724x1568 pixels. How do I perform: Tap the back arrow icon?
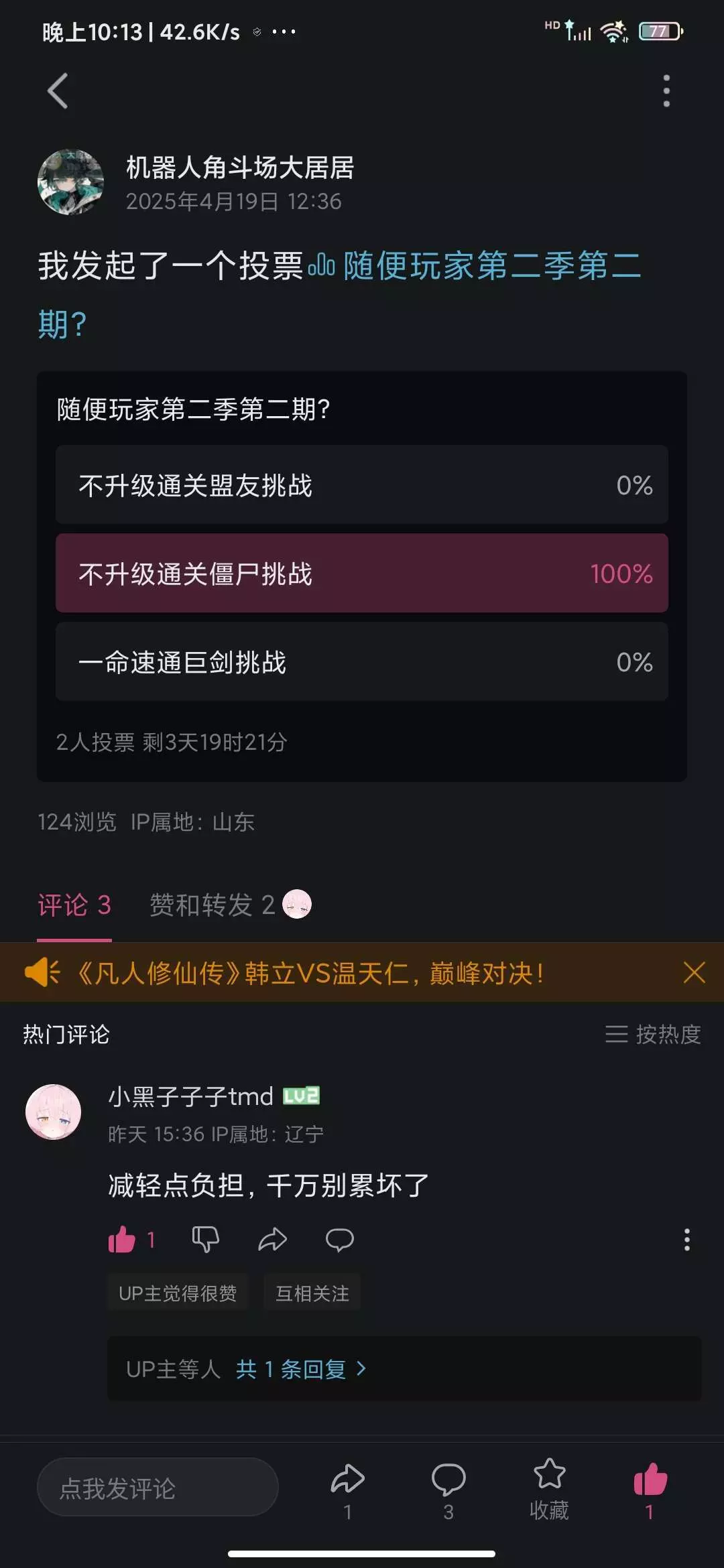pos(58,90)
